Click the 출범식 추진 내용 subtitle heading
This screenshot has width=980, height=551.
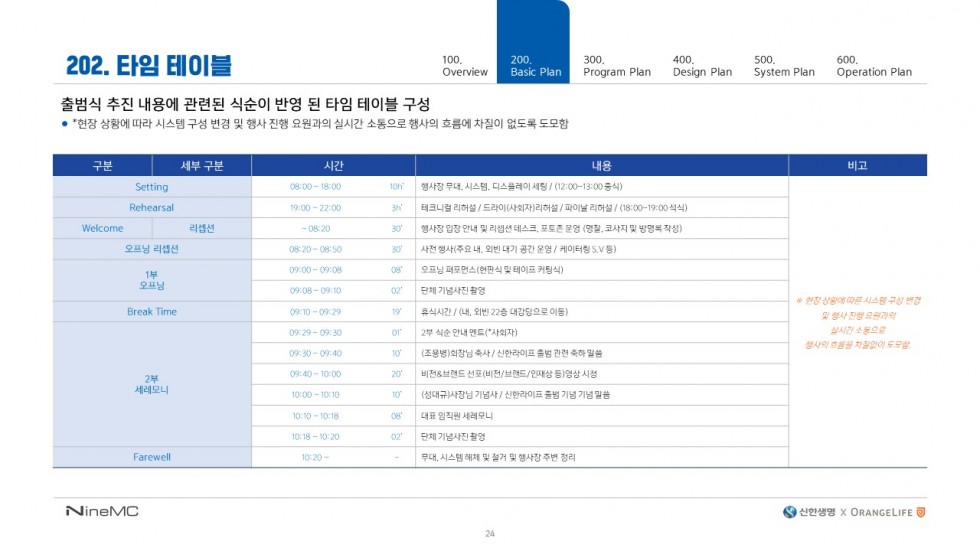click(246, 104)
